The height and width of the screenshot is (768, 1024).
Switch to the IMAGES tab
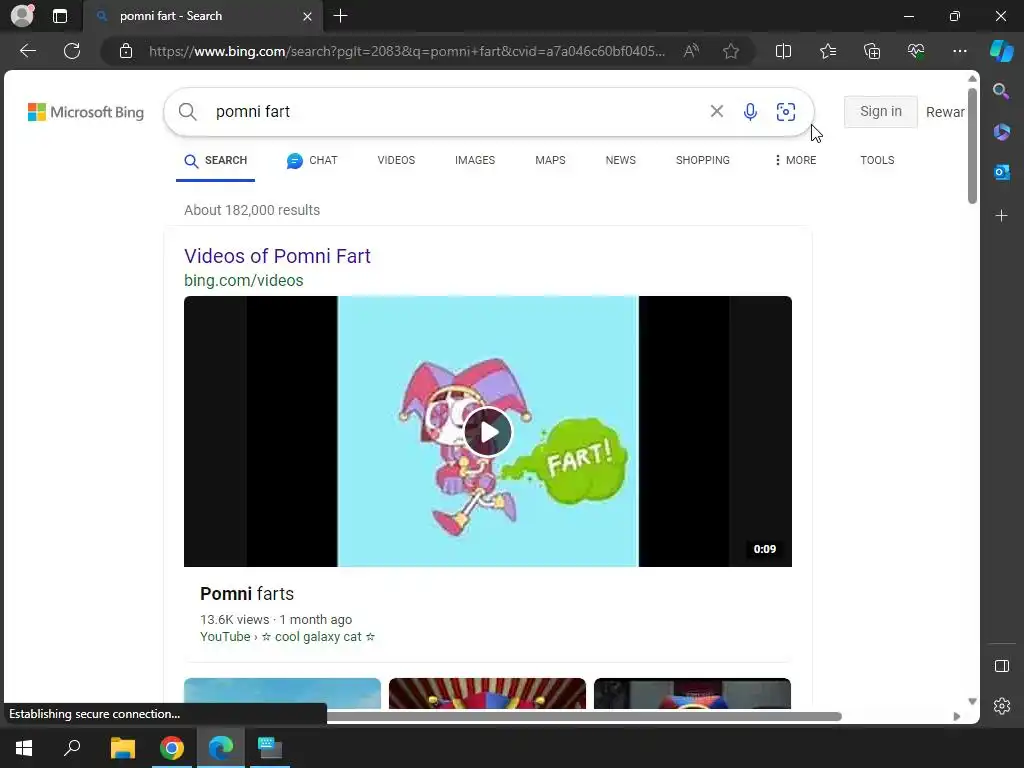point(475,161)
